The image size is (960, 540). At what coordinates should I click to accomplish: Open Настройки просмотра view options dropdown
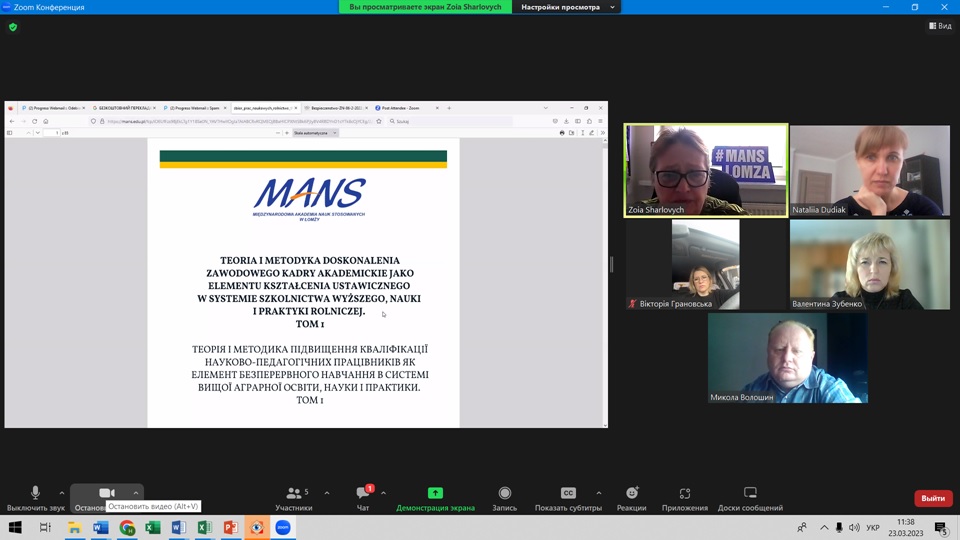coord(567,7)
